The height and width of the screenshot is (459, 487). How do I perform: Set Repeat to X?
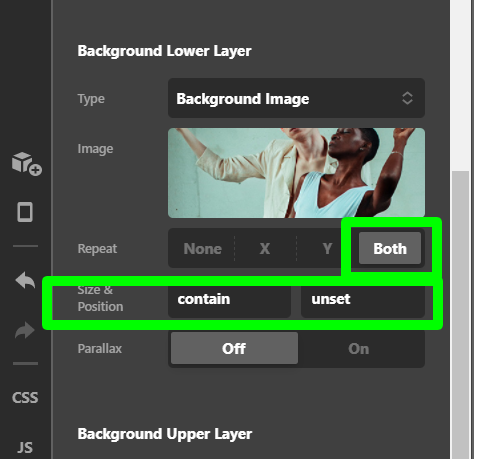265,249
